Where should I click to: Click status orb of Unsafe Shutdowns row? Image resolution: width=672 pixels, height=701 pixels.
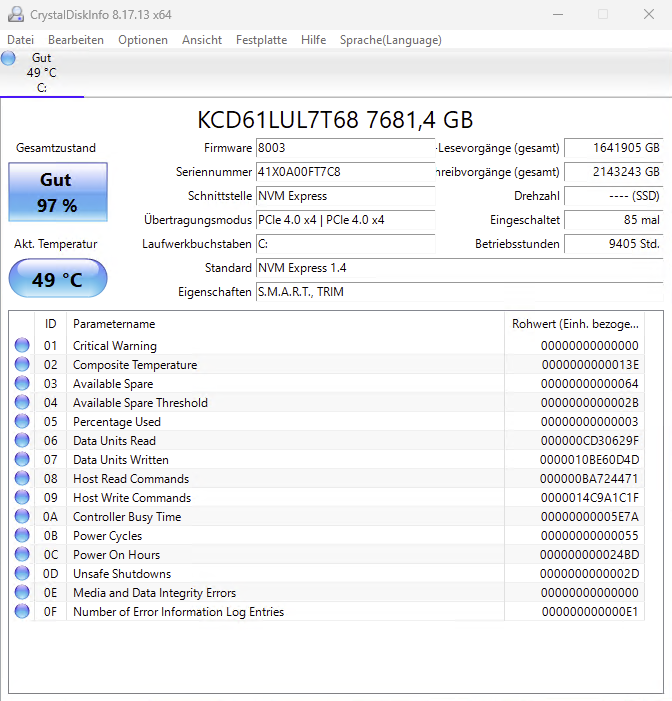[x=22, y=574]
